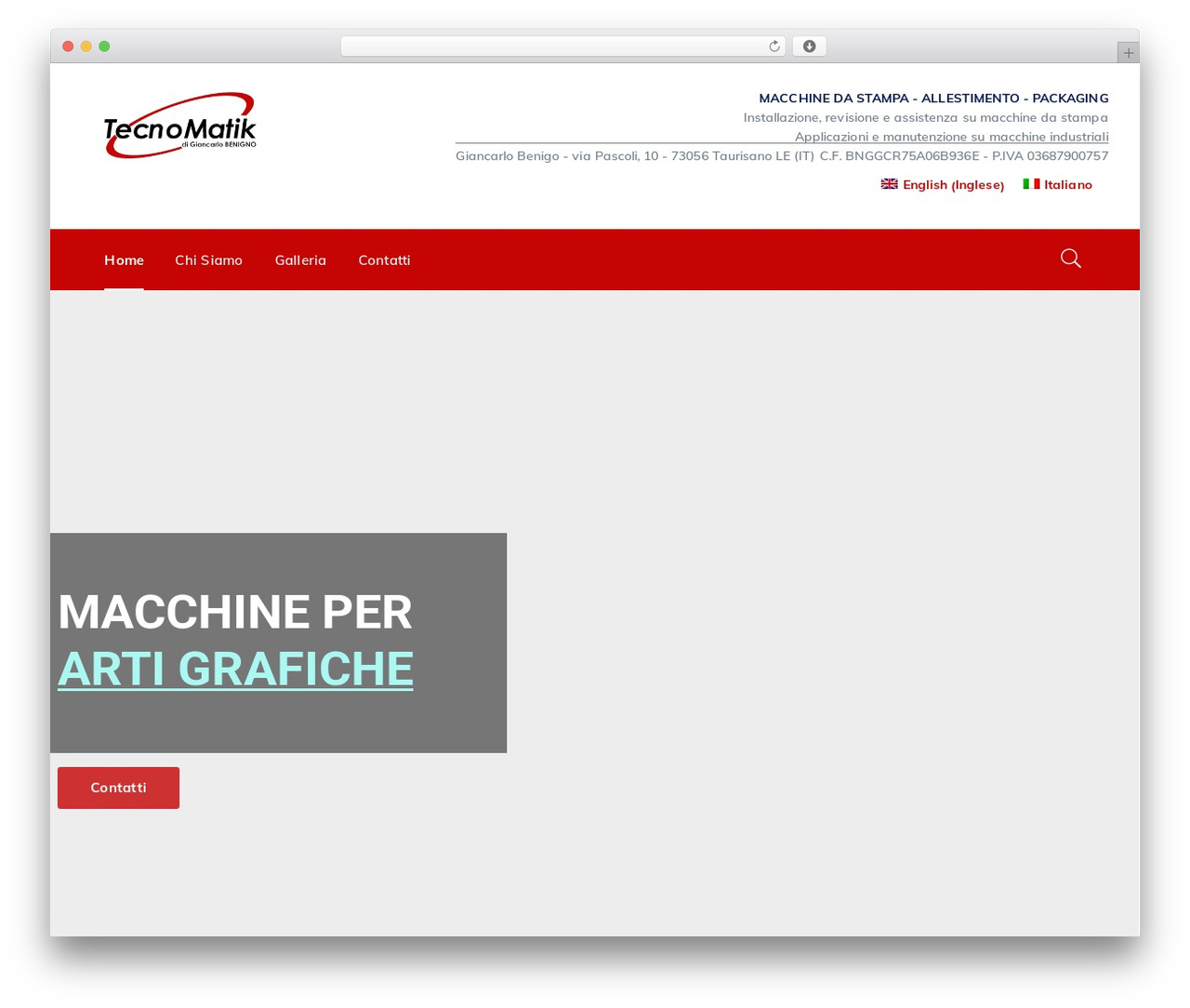Switch language to Italiano
The width and height of the screenshot is (1190, 1008).
point(1067,185)
